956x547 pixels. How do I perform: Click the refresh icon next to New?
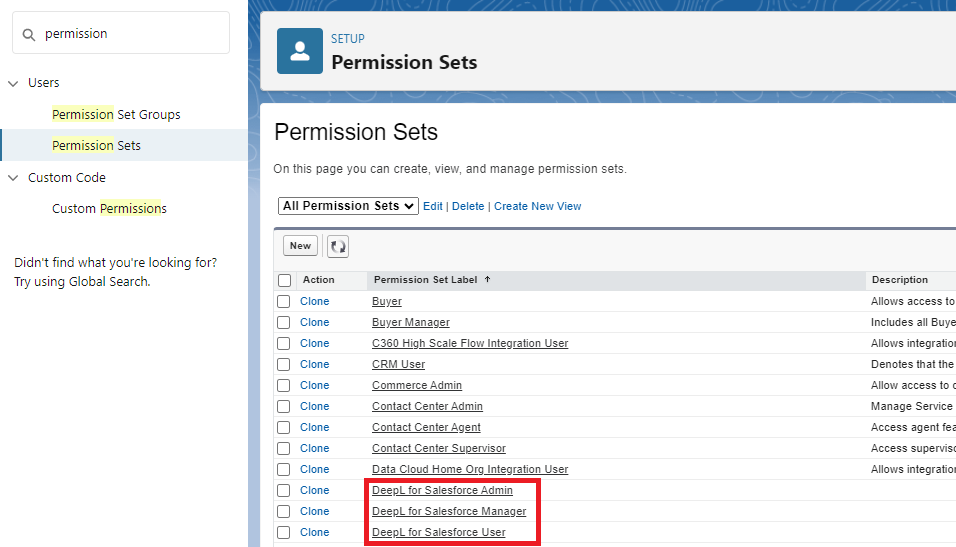338,246
